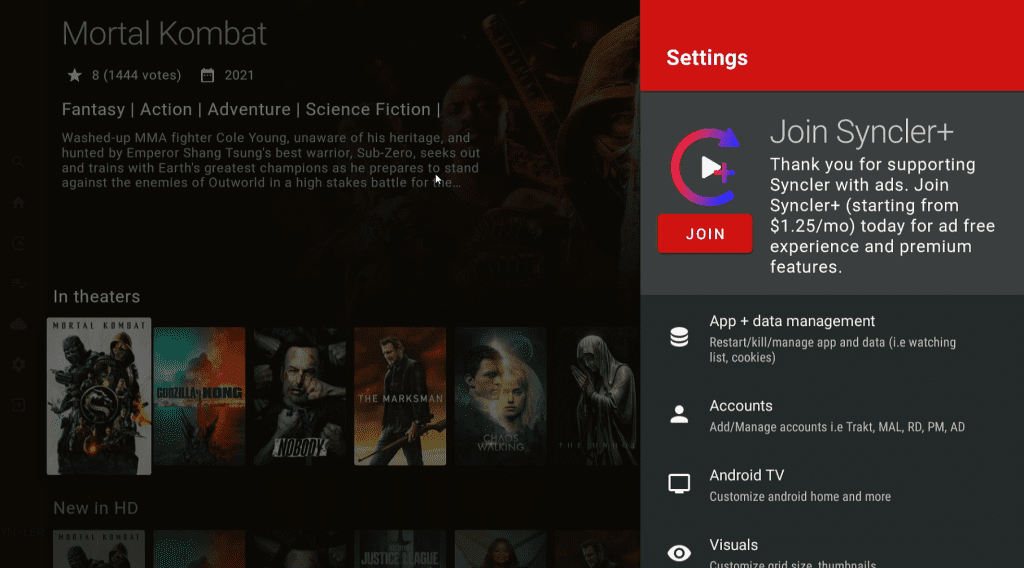Click the Mortal Kombat plot description

click(x=271, y=160)
